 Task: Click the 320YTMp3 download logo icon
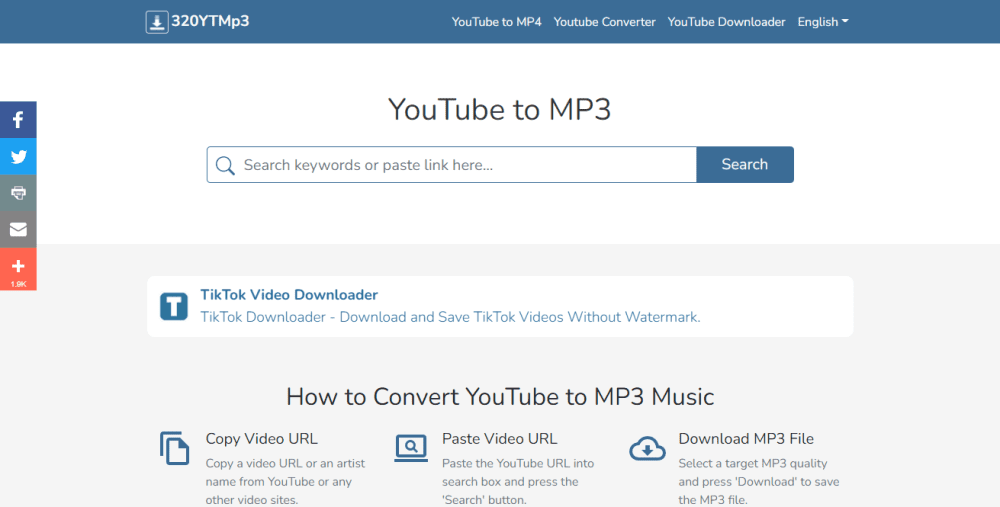click(157, 22)
